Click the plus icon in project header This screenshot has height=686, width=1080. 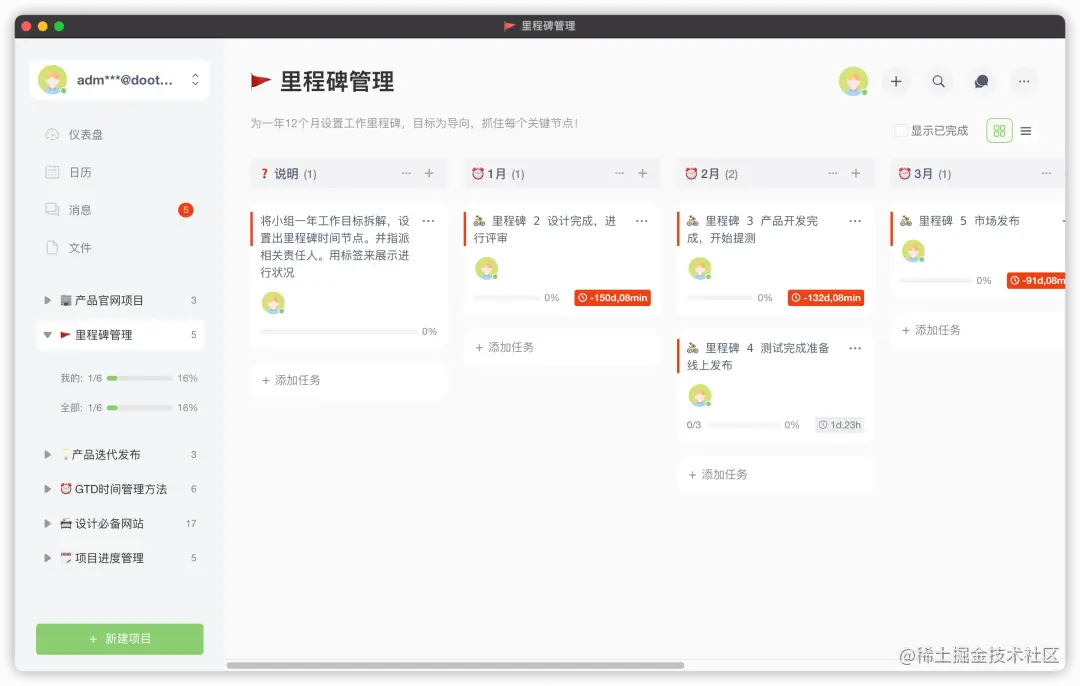[895, 81]
